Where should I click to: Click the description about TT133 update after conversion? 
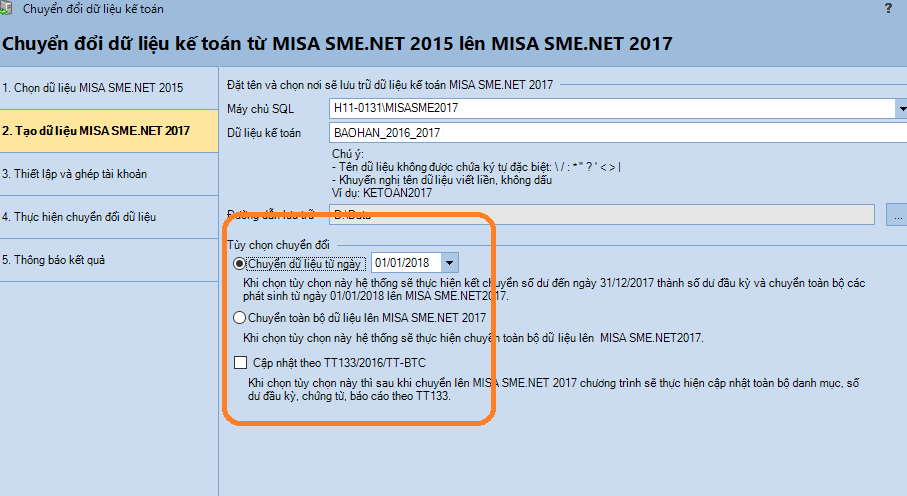click(554, 390)
